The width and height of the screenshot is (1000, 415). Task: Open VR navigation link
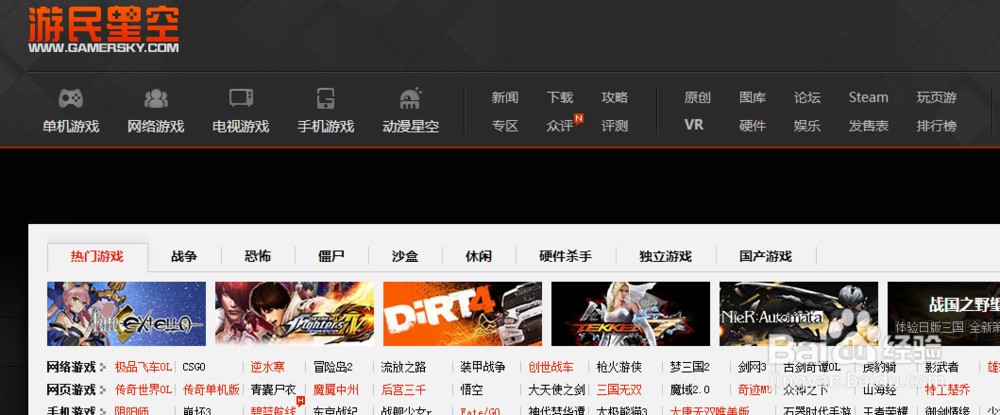tap(694, 125)
